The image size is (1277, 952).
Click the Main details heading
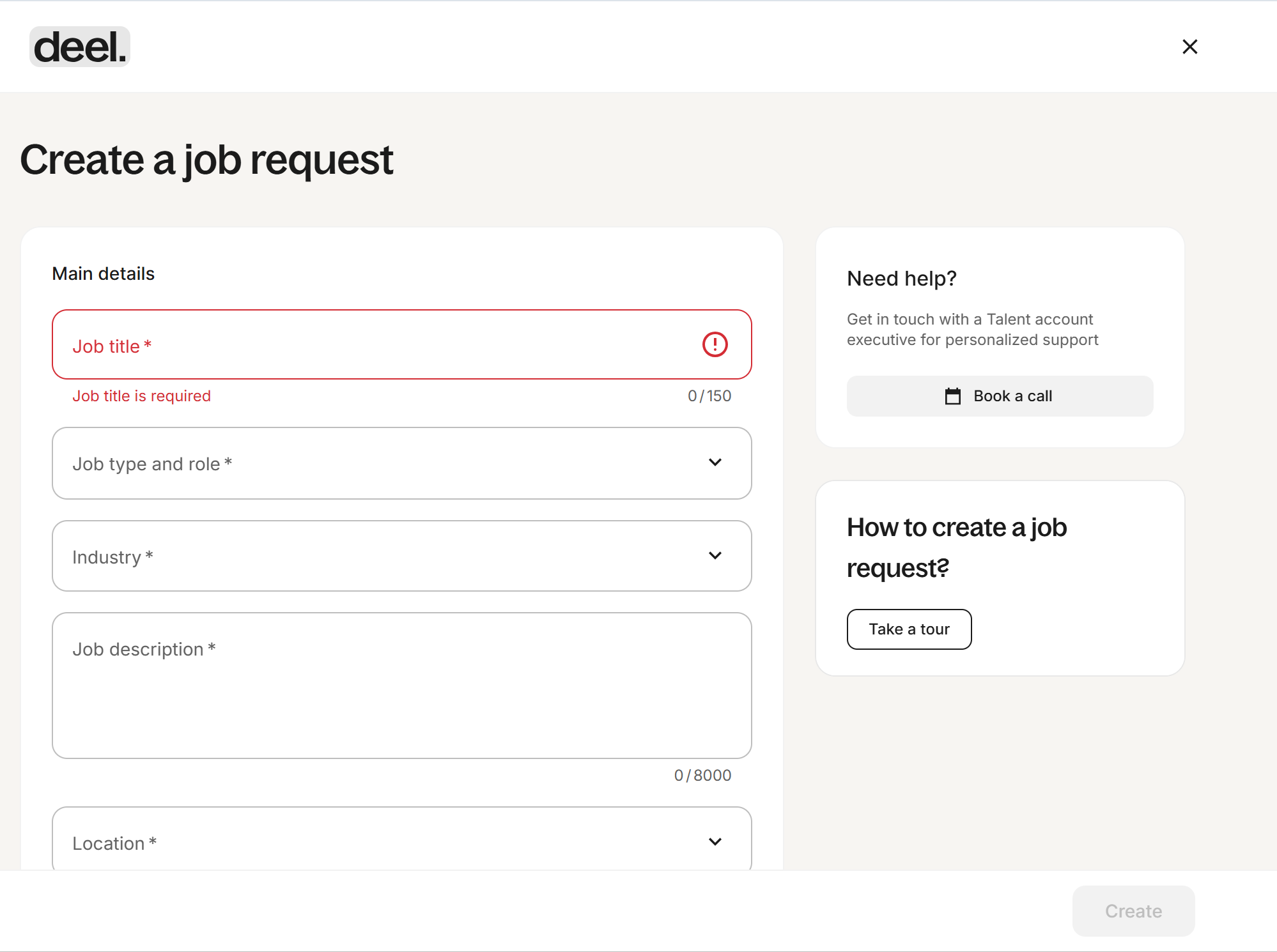pos(103,273)
